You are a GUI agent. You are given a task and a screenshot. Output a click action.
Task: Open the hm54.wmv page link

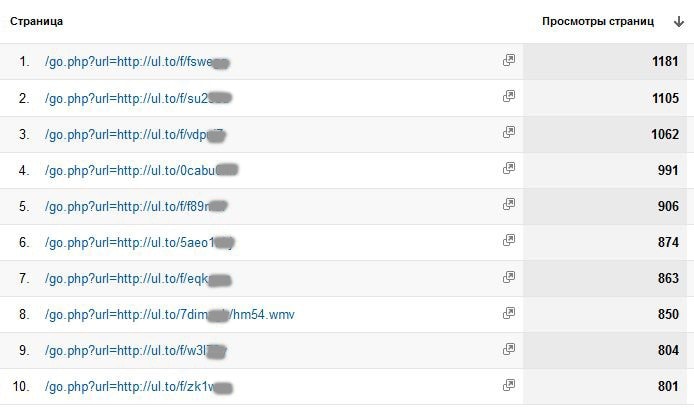(170, 315)
